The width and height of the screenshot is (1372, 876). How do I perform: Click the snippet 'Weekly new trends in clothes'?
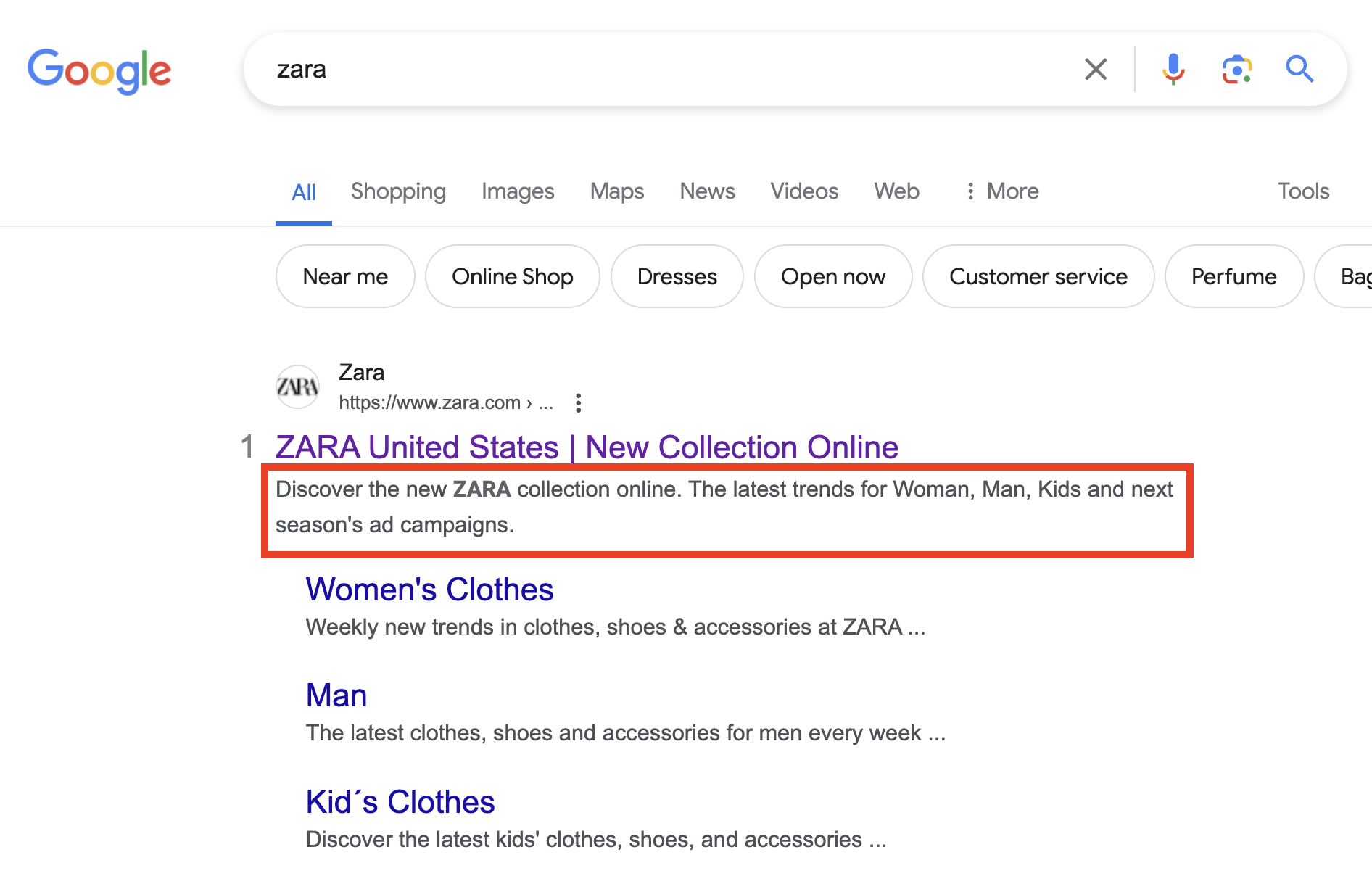(x=616, y=627)
